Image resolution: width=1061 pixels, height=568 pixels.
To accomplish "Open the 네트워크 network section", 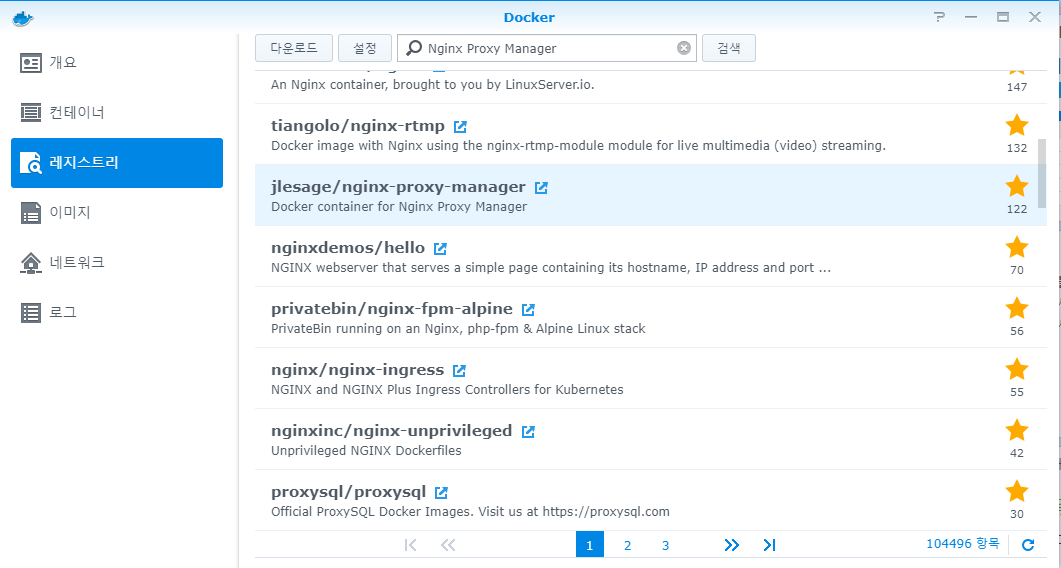I will click(117, 262).
